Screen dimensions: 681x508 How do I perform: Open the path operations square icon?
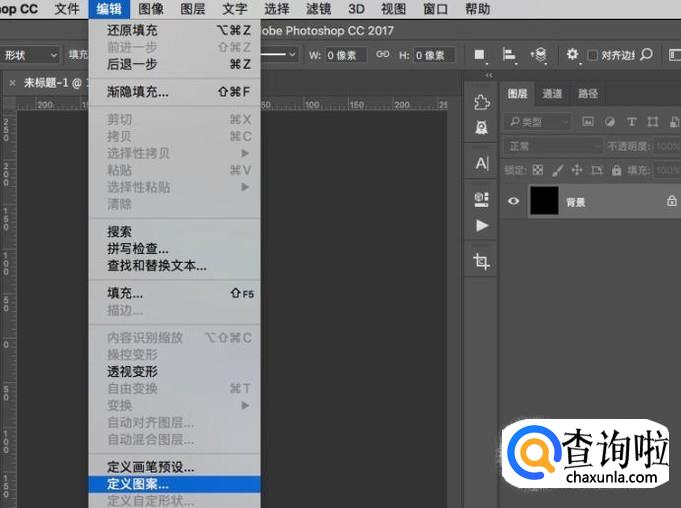tap(479, 55)
